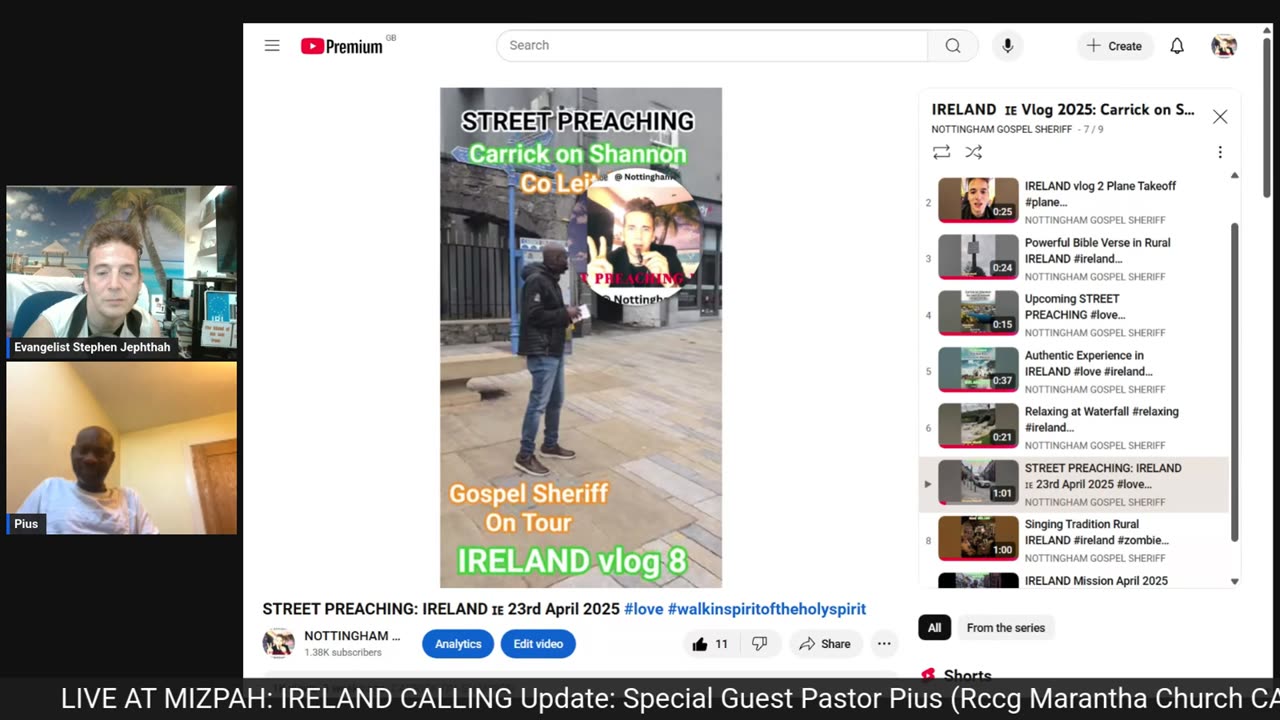This screenshot has width=1280, height=720.
Task: Open Relaxing at Waterfall #relaxing title
Action: tap(1101, 419)
